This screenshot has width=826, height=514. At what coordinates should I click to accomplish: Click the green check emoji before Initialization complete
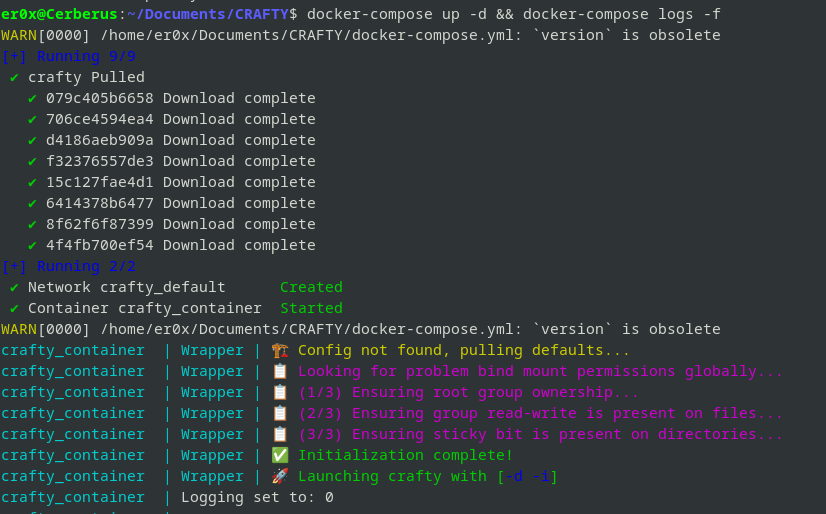tap(280, 455)
